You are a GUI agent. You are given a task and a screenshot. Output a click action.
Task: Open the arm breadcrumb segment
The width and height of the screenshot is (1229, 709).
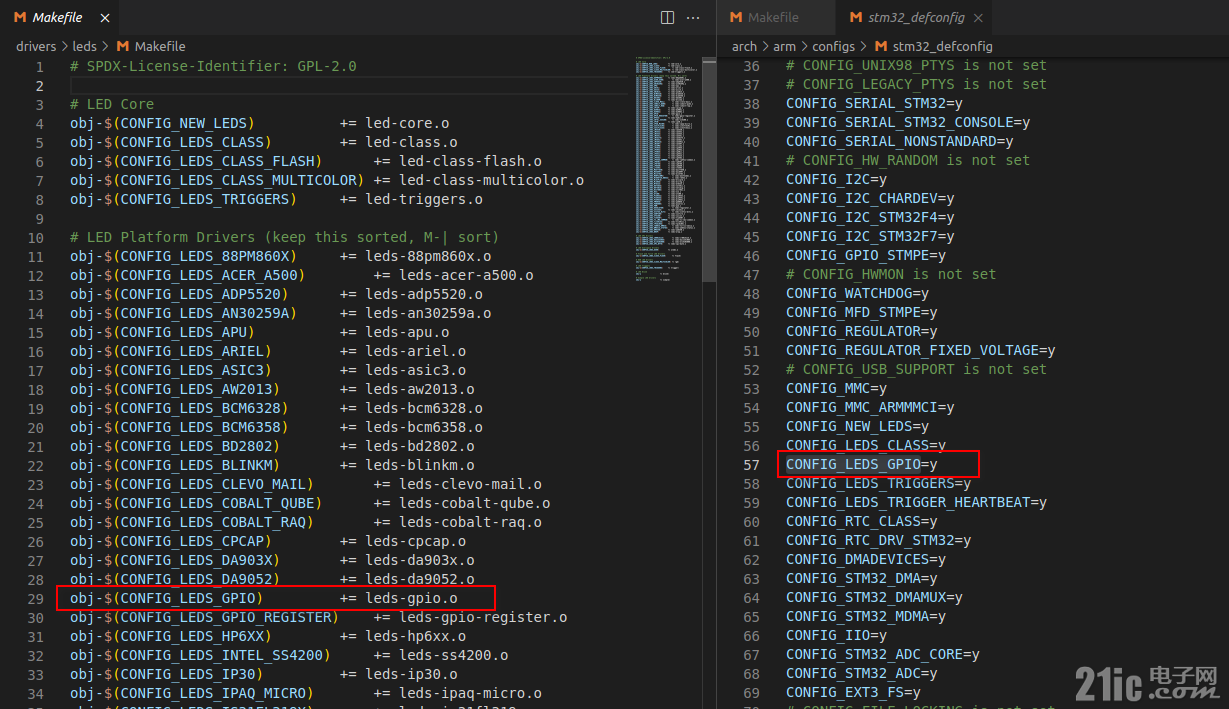pyautogui.click(x=784, y=46)
